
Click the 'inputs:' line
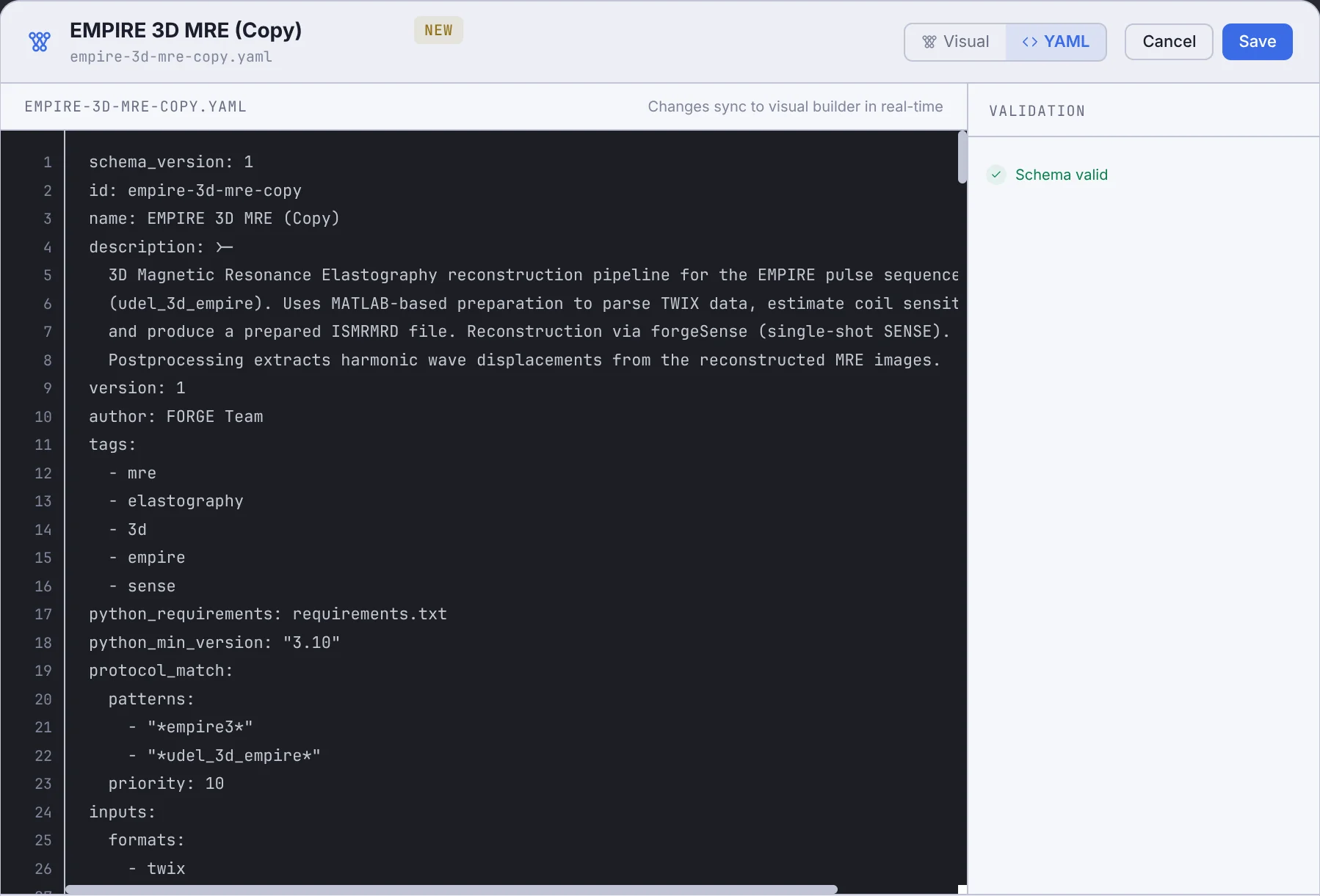pyautogui.click(x=122, y=812)
